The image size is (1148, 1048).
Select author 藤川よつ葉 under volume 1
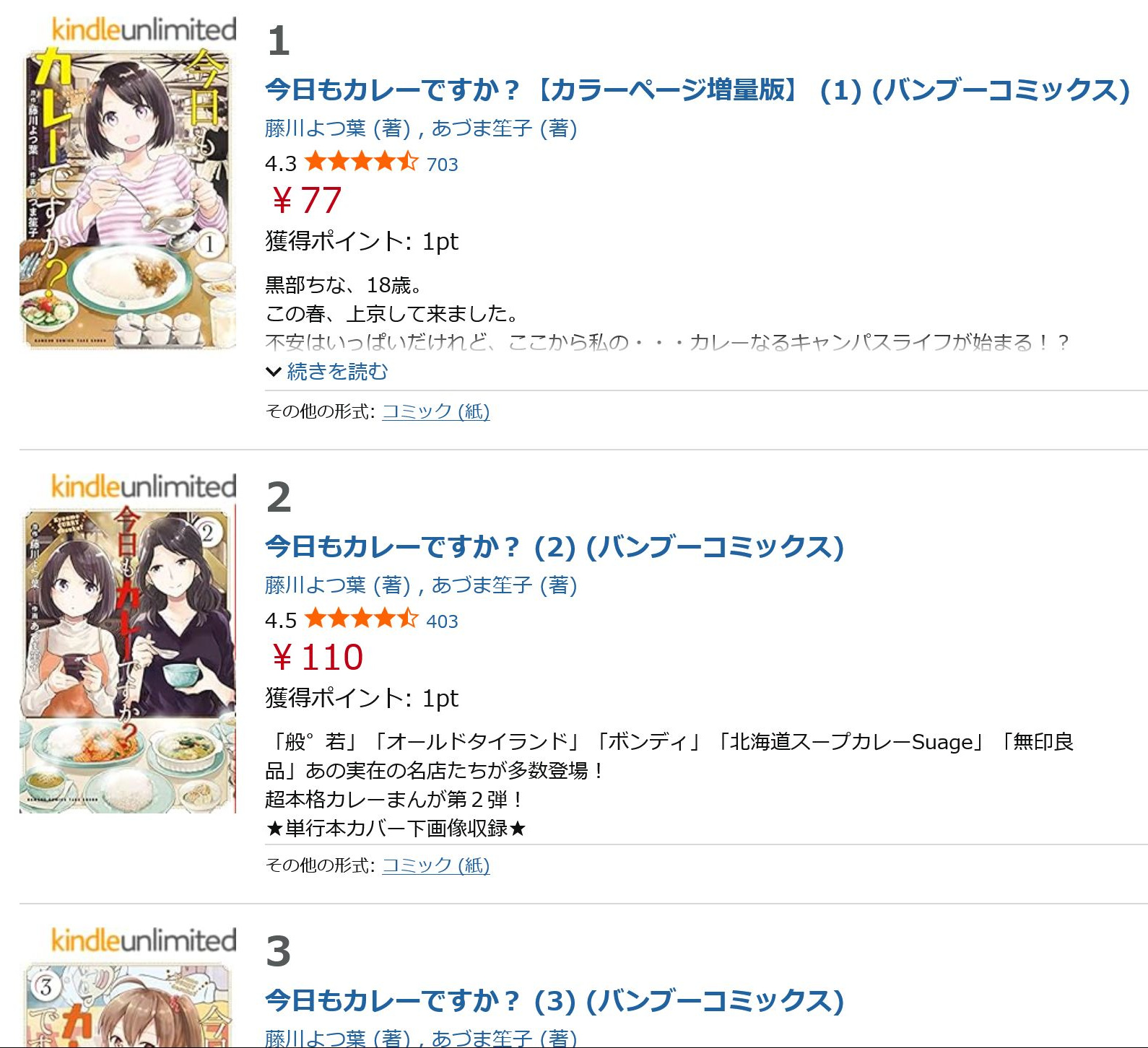tap(316, 128)
